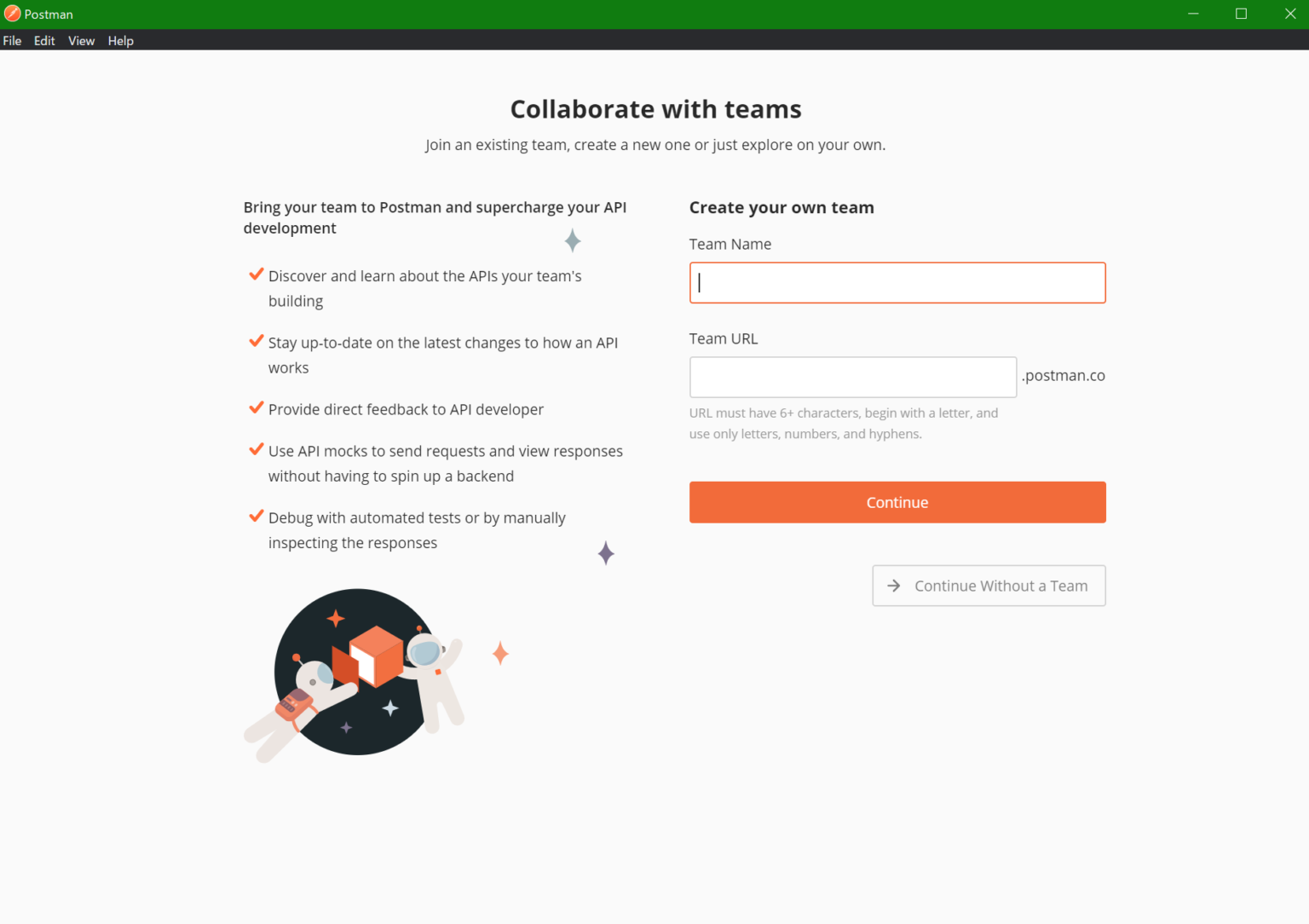Viewport: 1309px width, 924px height.
Task: Close the Postman window
Action: tap(1289, 14)
